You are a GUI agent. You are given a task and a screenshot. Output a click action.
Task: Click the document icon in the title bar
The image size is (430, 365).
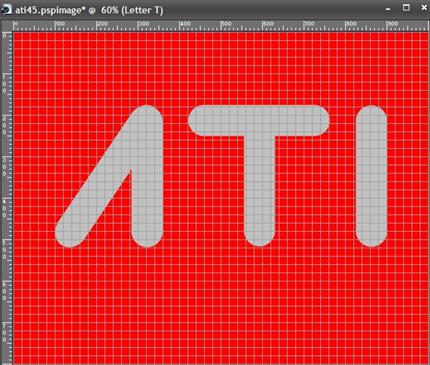point(6,9)
